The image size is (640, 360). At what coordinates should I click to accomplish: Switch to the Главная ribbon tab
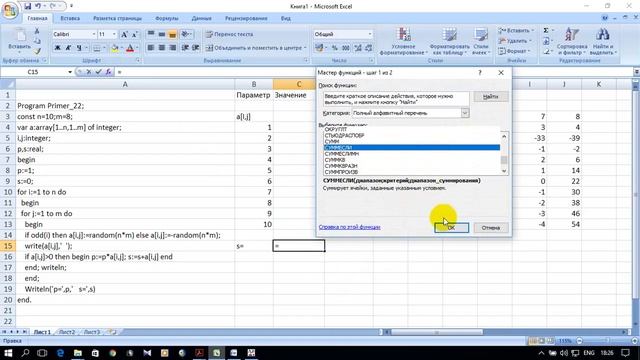[37, 18]
